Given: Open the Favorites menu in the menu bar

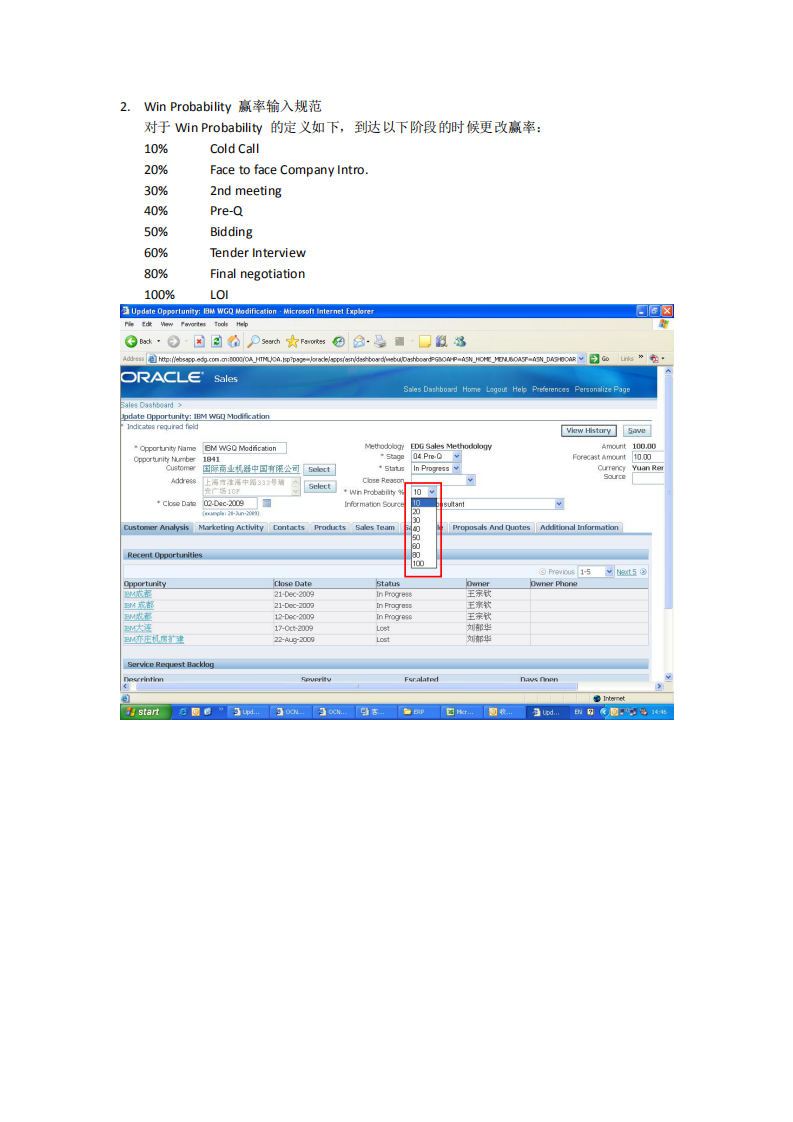Looking at the screenshot, I should click(x=193, y=324).
